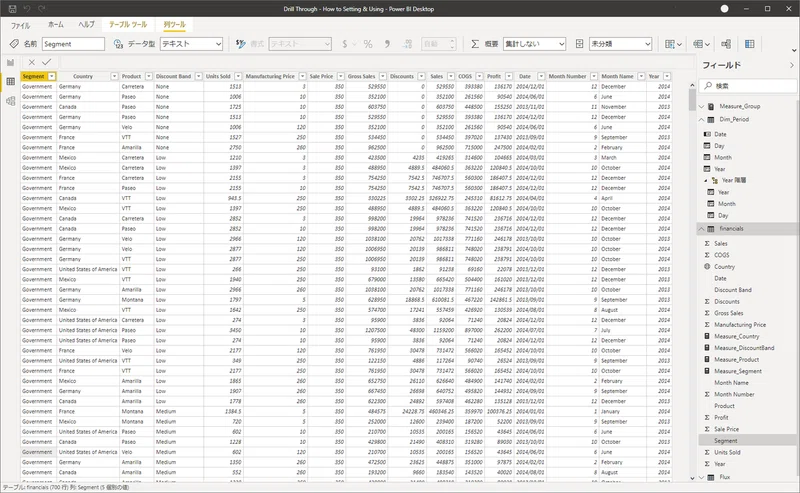Click the Manage relationships icon in ribbon
800x493 pixels.
(x=726, y=44)
